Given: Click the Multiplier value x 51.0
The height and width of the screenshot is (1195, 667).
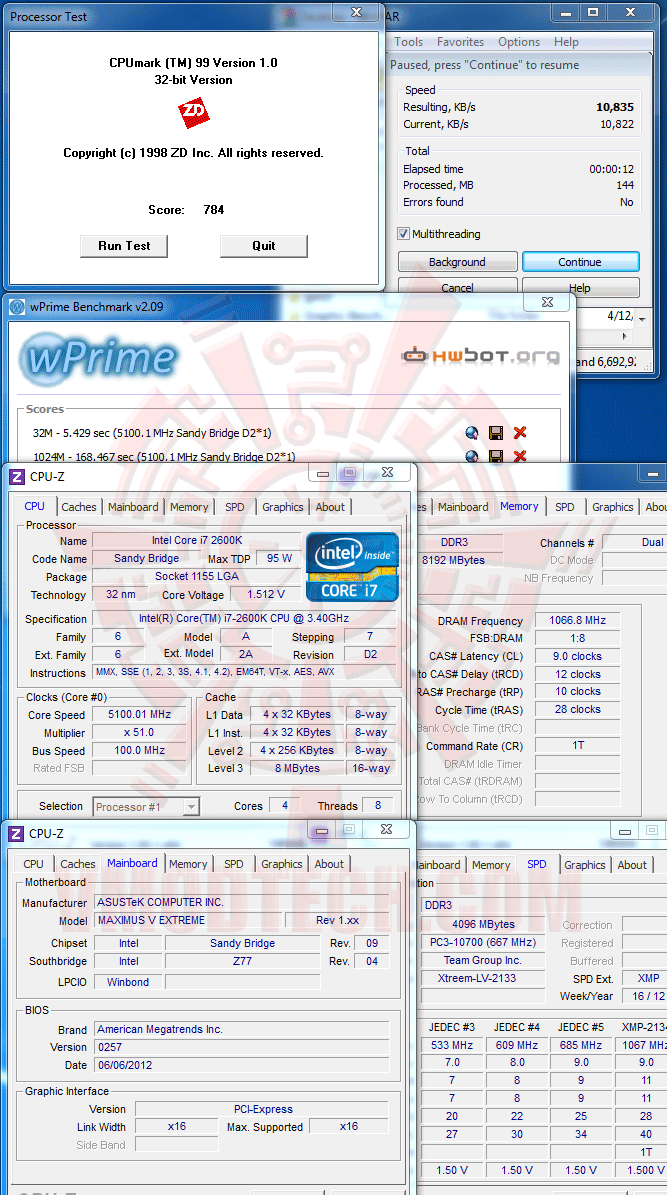Looking at the screenshot, I should (139, 732).
